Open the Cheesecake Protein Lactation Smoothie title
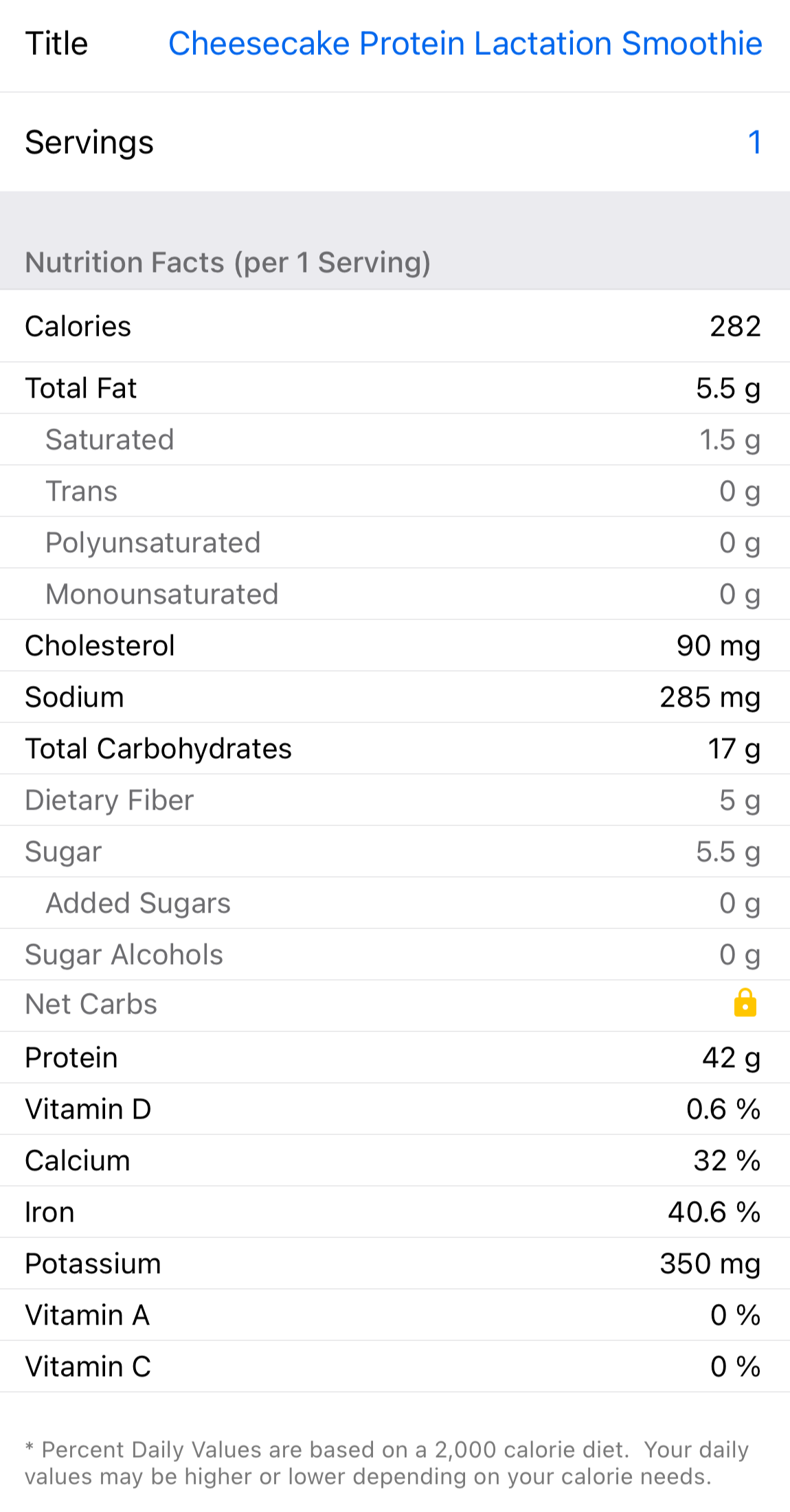 (x=464, y=44)
